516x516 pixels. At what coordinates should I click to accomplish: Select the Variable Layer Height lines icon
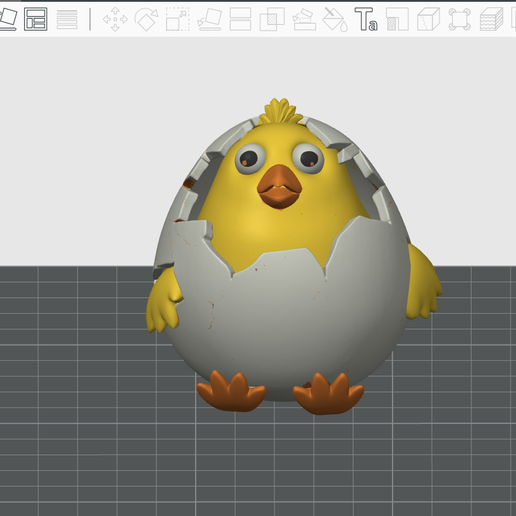tap(67, 19)
